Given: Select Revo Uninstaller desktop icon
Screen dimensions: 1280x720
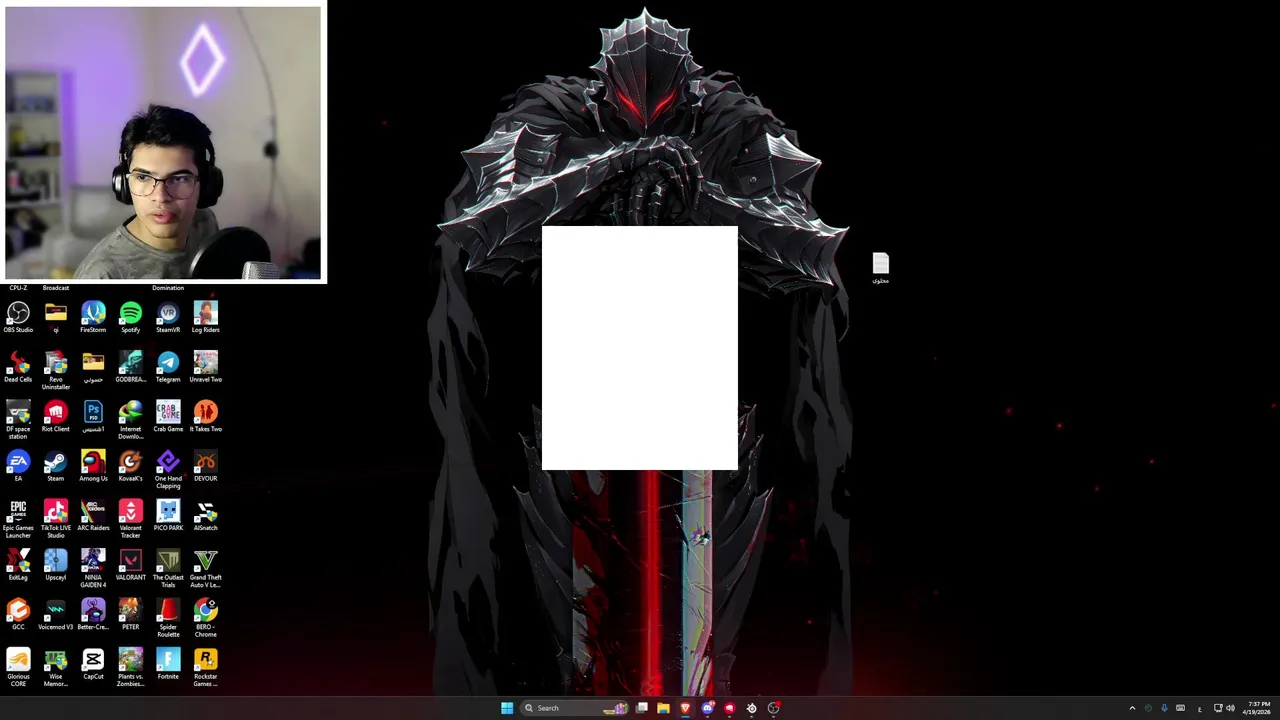Looking at the screenshot, I should click(x=55, y=370).
